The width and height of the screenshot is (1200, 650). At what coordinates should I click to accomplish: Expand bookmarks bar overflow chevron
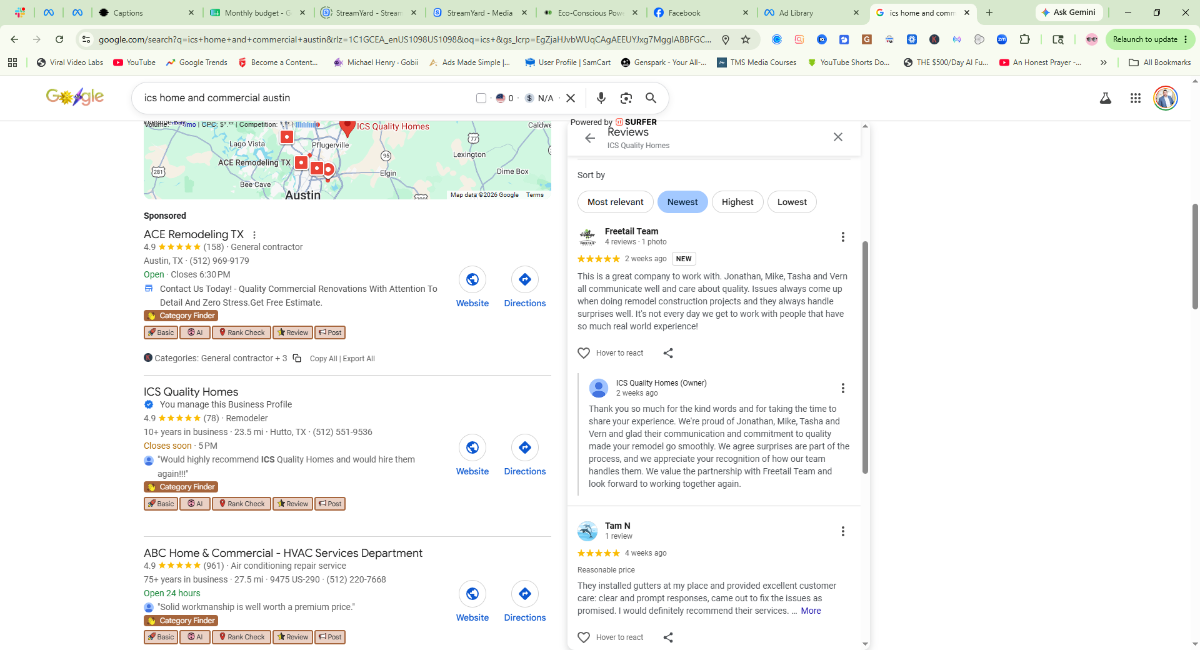pos(1103,62)
